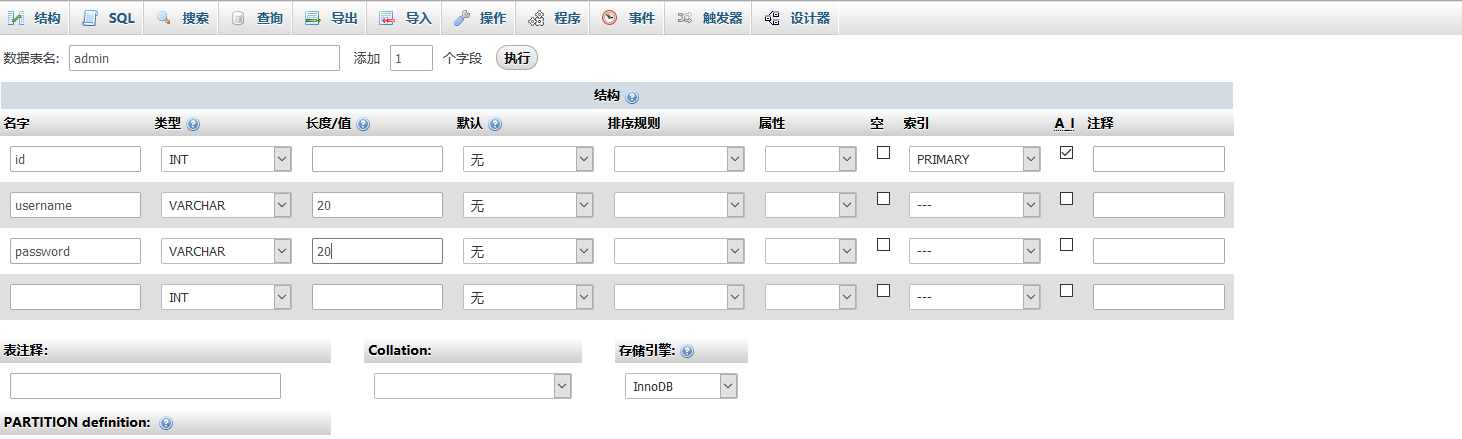Open the 导入 tab
Screen dimensions: 1462x439
(405, 18)
